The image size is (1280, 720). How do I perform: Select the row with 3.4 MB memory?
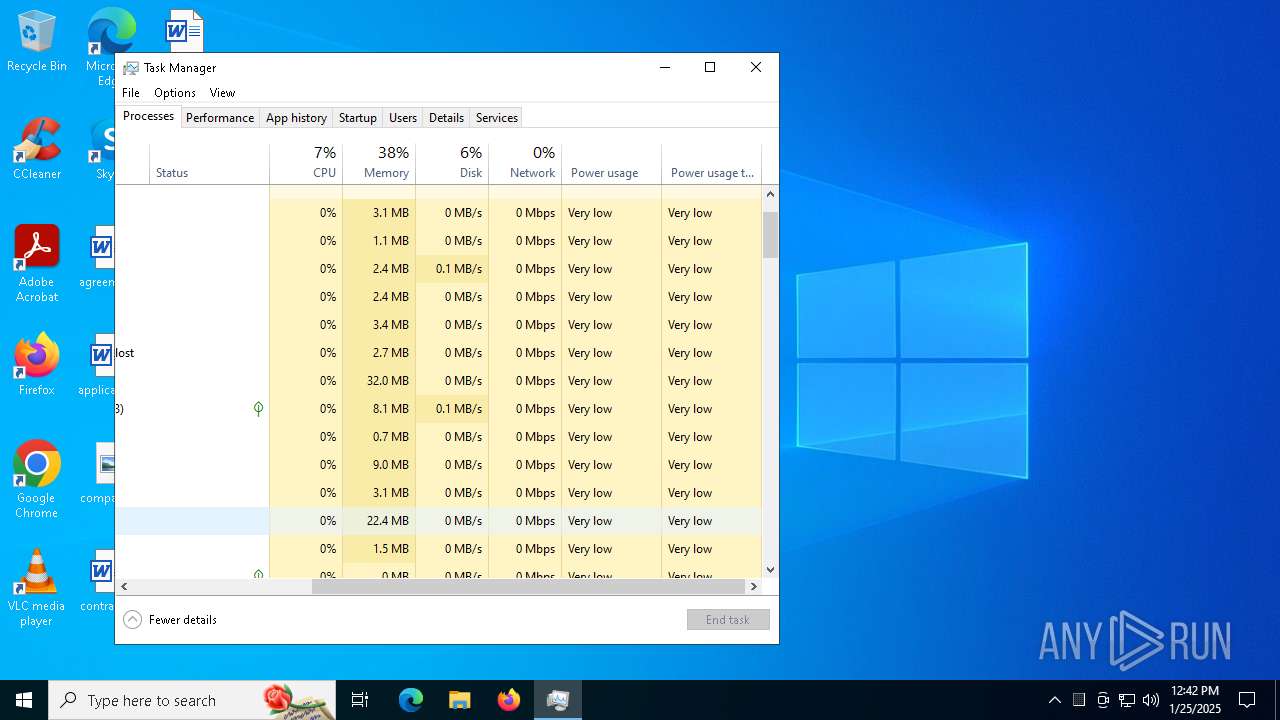(x=438, y=325)
